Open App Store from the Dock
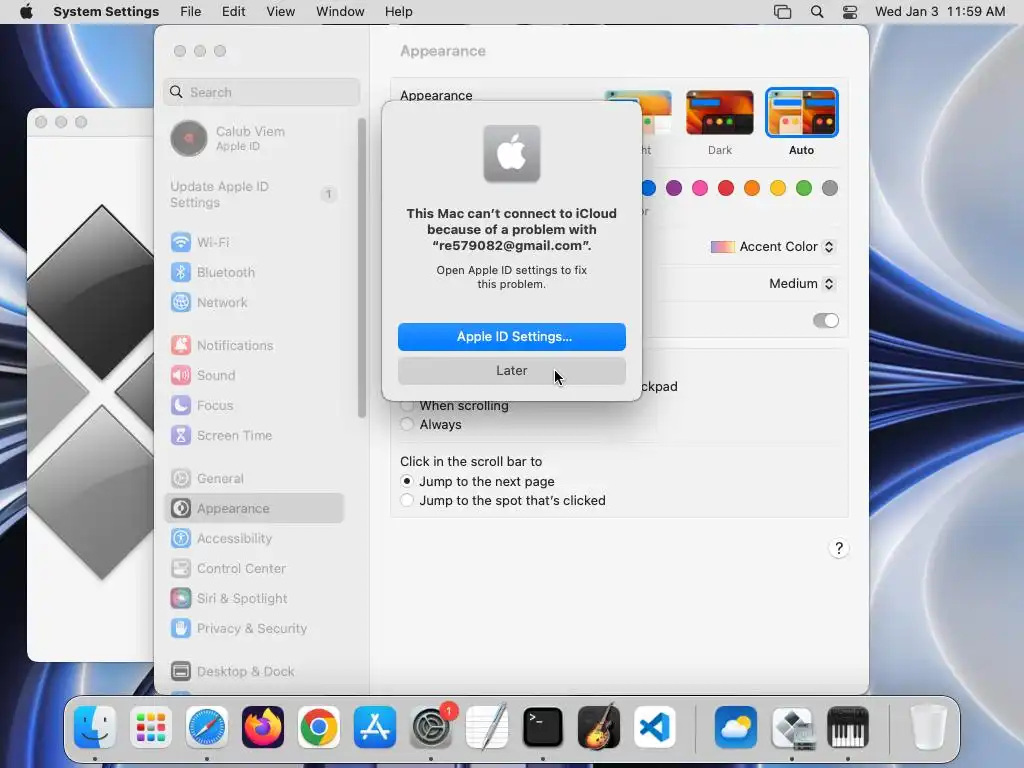This screenshot has height=768, width=1024. [x=375, y=727]
